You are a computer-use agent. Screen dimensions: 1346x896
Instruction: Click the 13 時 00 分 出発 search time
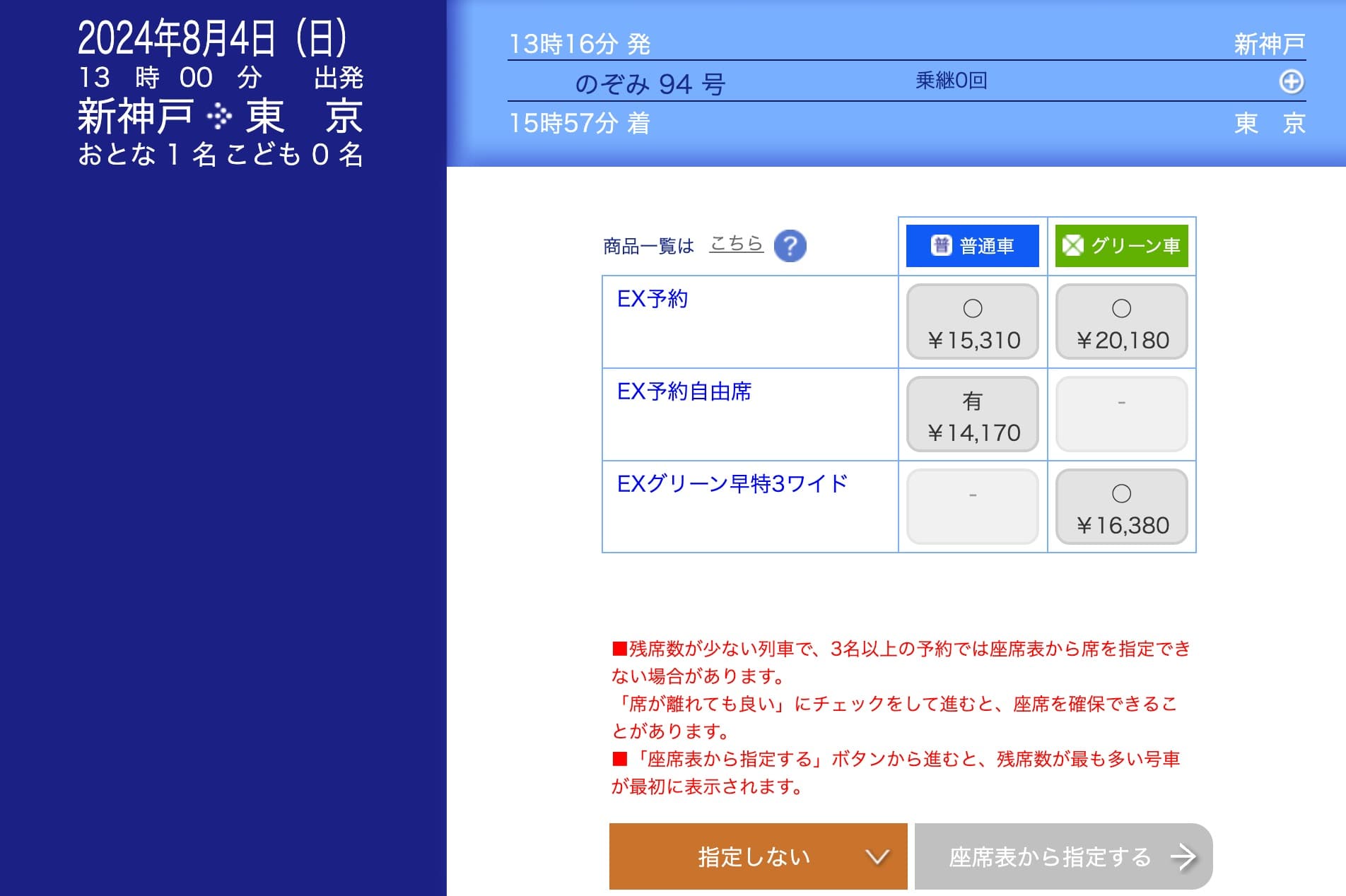pos(220,77)
